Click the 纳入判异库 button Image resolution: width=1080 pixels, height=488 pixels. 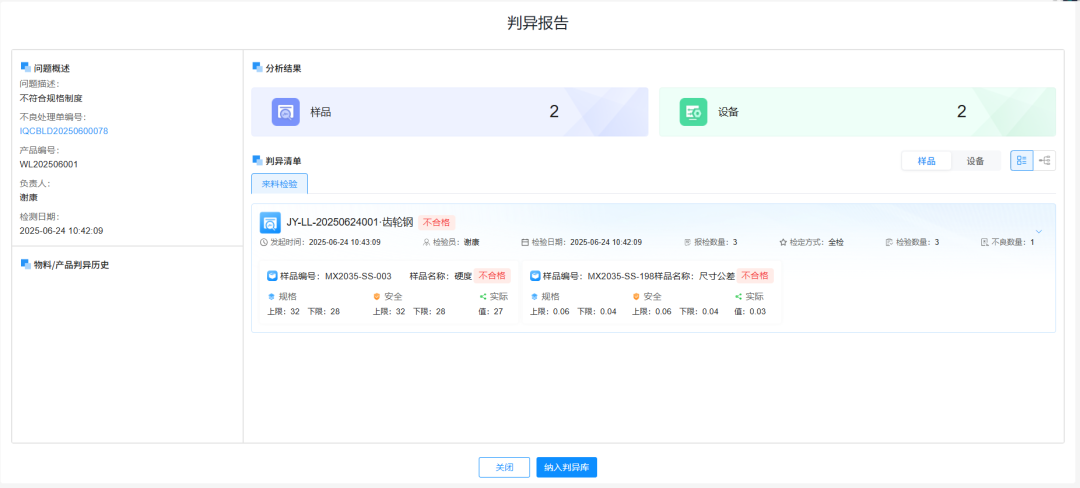click(x=566, y=467)
